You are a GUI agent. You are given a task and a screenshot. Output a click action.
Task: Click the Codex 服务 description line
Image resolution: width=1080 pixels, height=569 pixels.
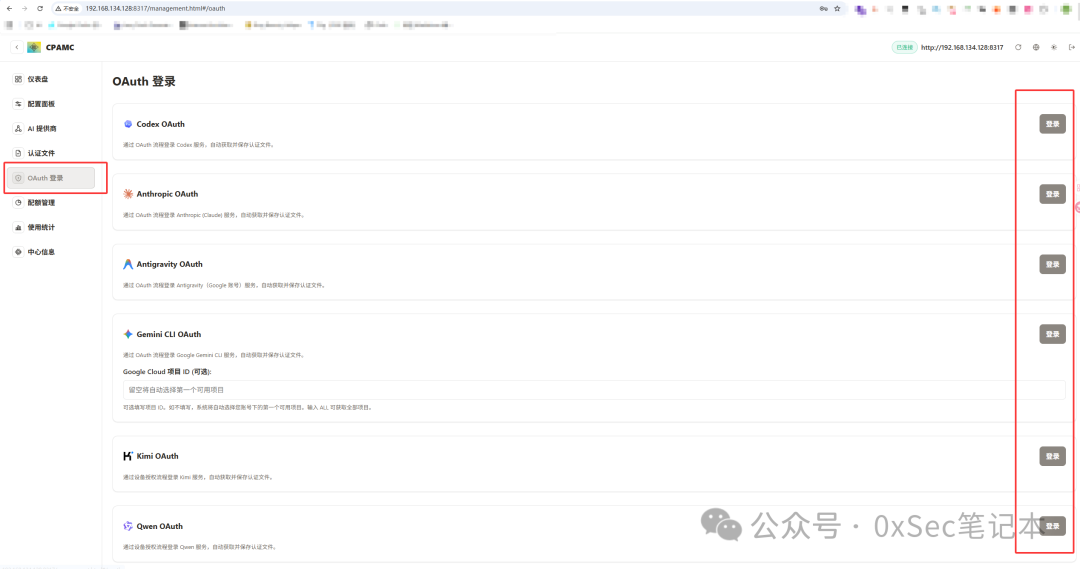pos(199,145)
